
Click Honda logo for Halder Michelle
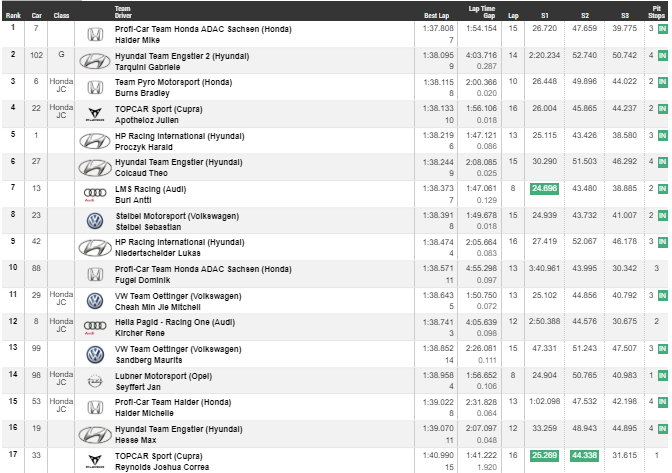pyautogui.click(x=95, y=407)
